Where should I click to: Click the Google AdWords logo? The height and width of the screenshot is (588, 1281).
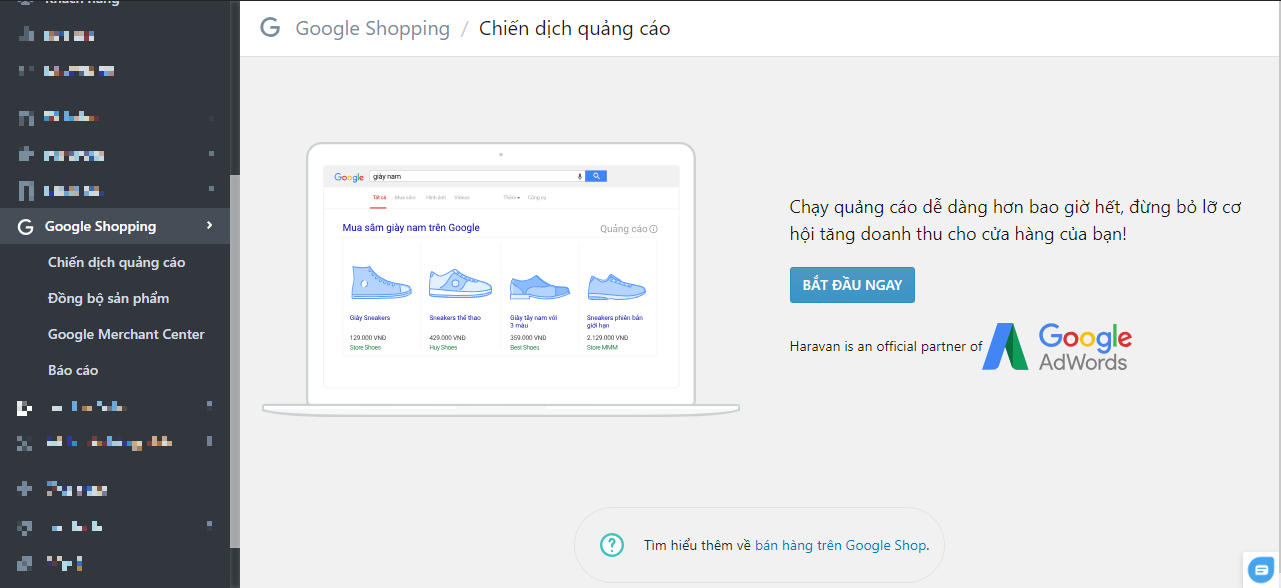(1057, 347)
